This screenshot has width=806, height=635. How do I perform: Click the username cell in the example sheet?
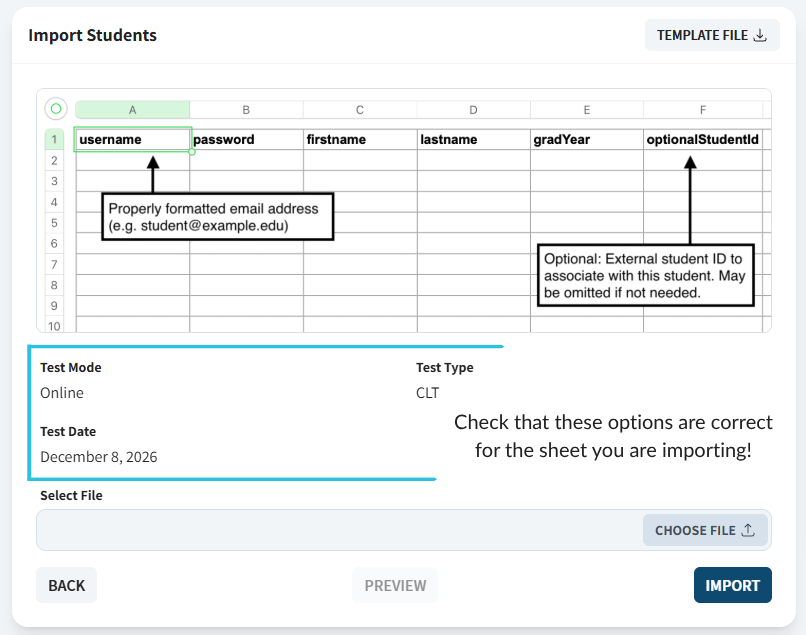point(133,139)
